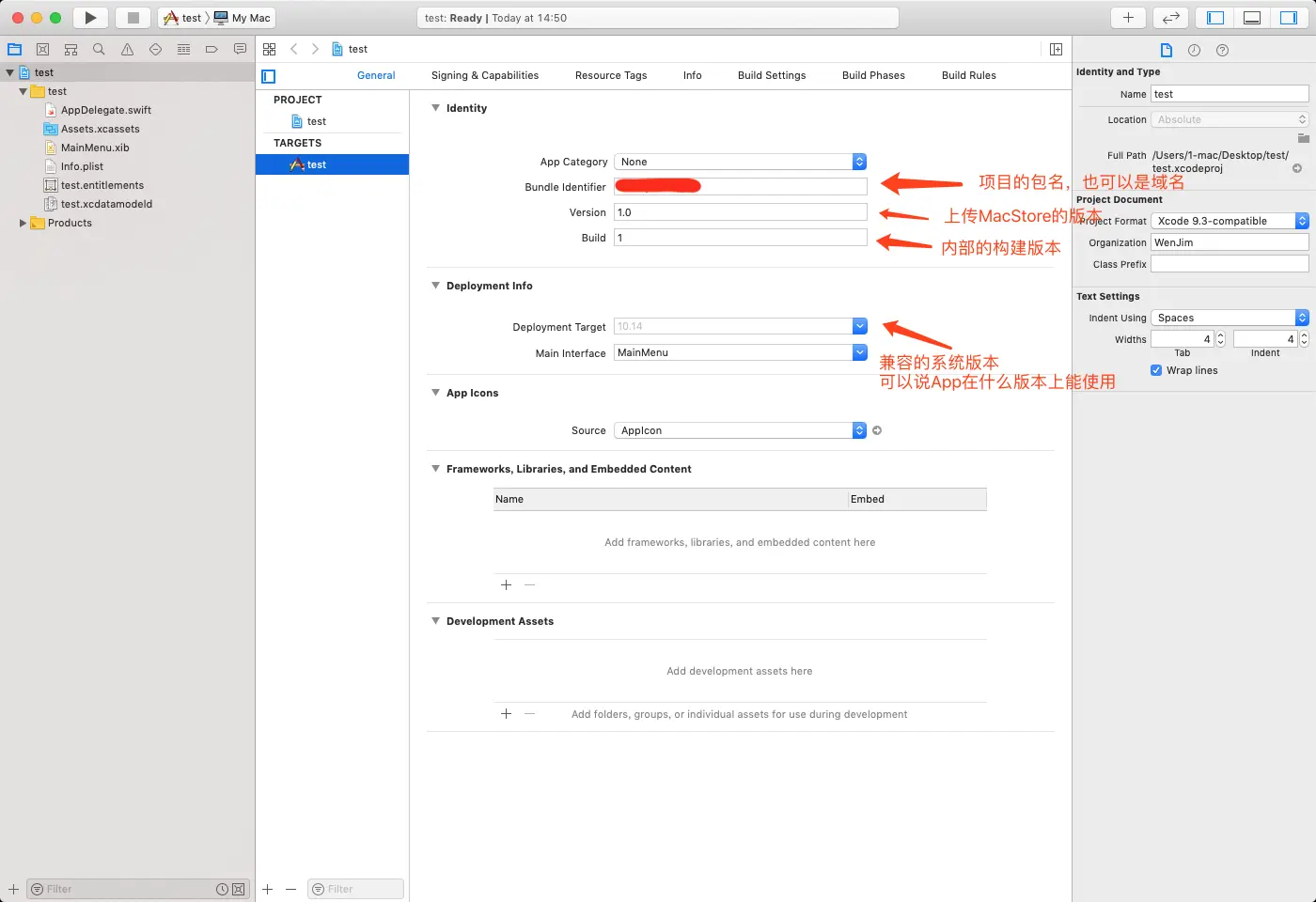Toggle the navigator panel visibility
This screenshot has height=902, width=1316.
(x=1215, y=18)
